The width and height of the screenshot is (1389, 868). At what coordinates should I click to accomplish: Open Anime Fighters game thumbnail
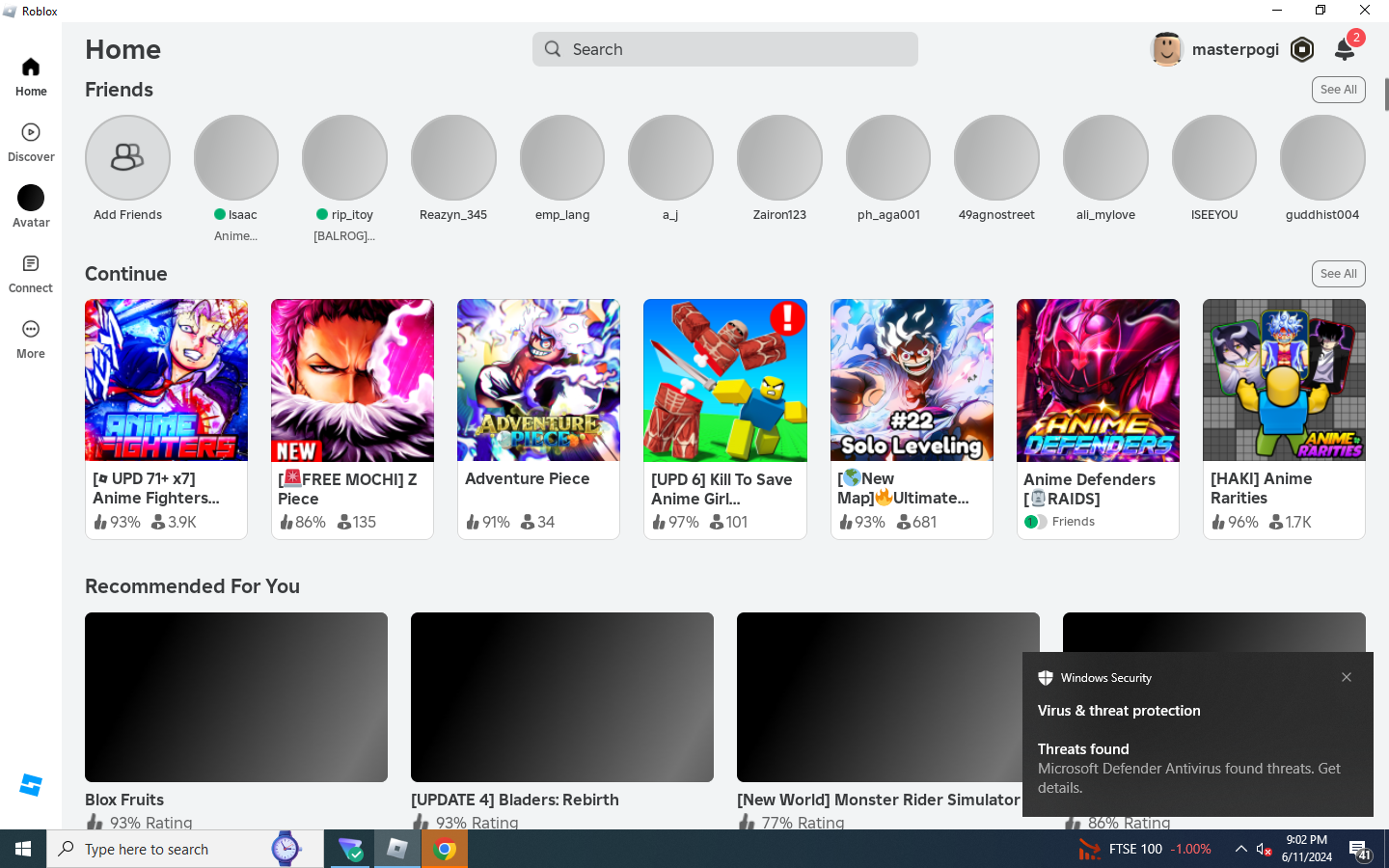tap(166, 380)
